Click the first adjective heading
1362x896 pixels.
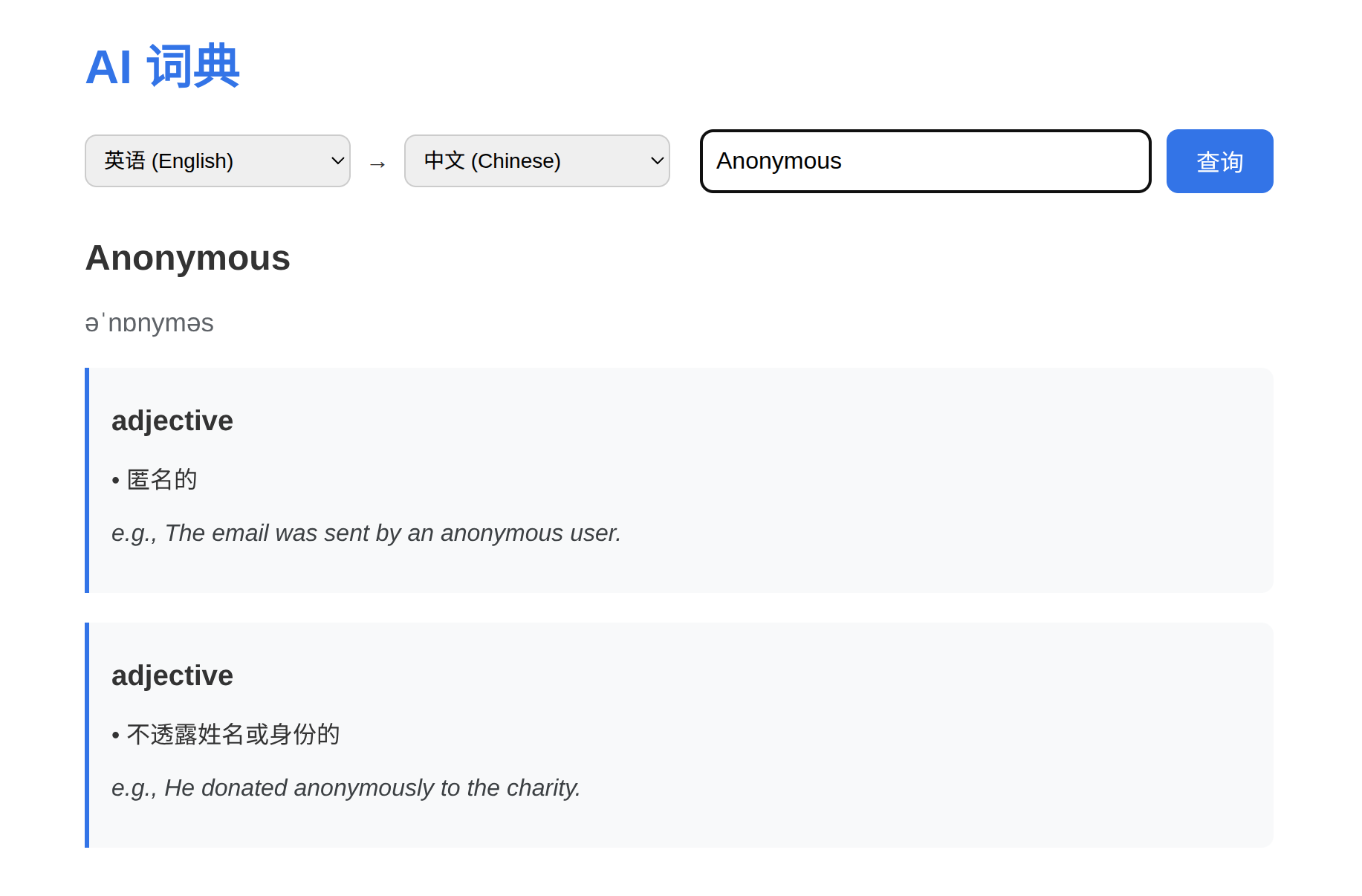point(172,421)
